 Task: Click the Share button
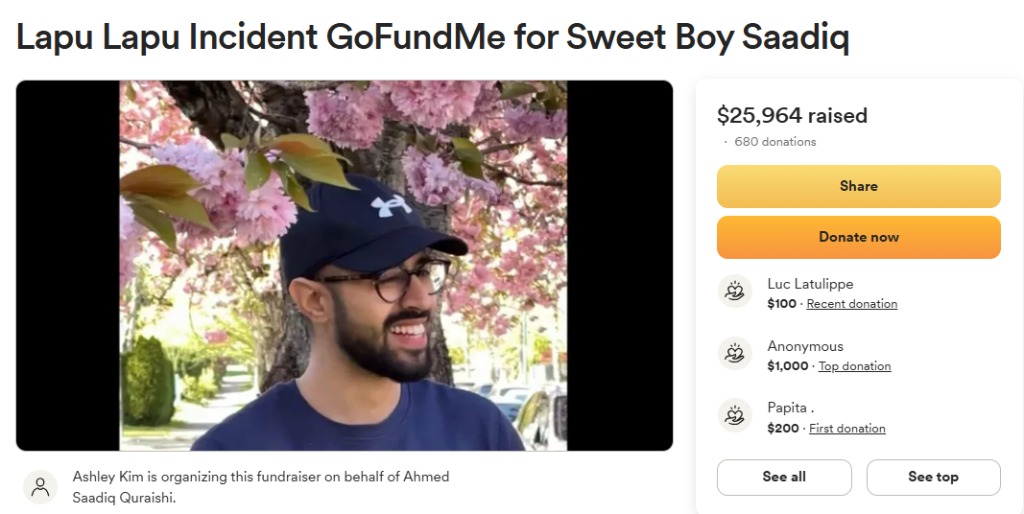point(858,186)
